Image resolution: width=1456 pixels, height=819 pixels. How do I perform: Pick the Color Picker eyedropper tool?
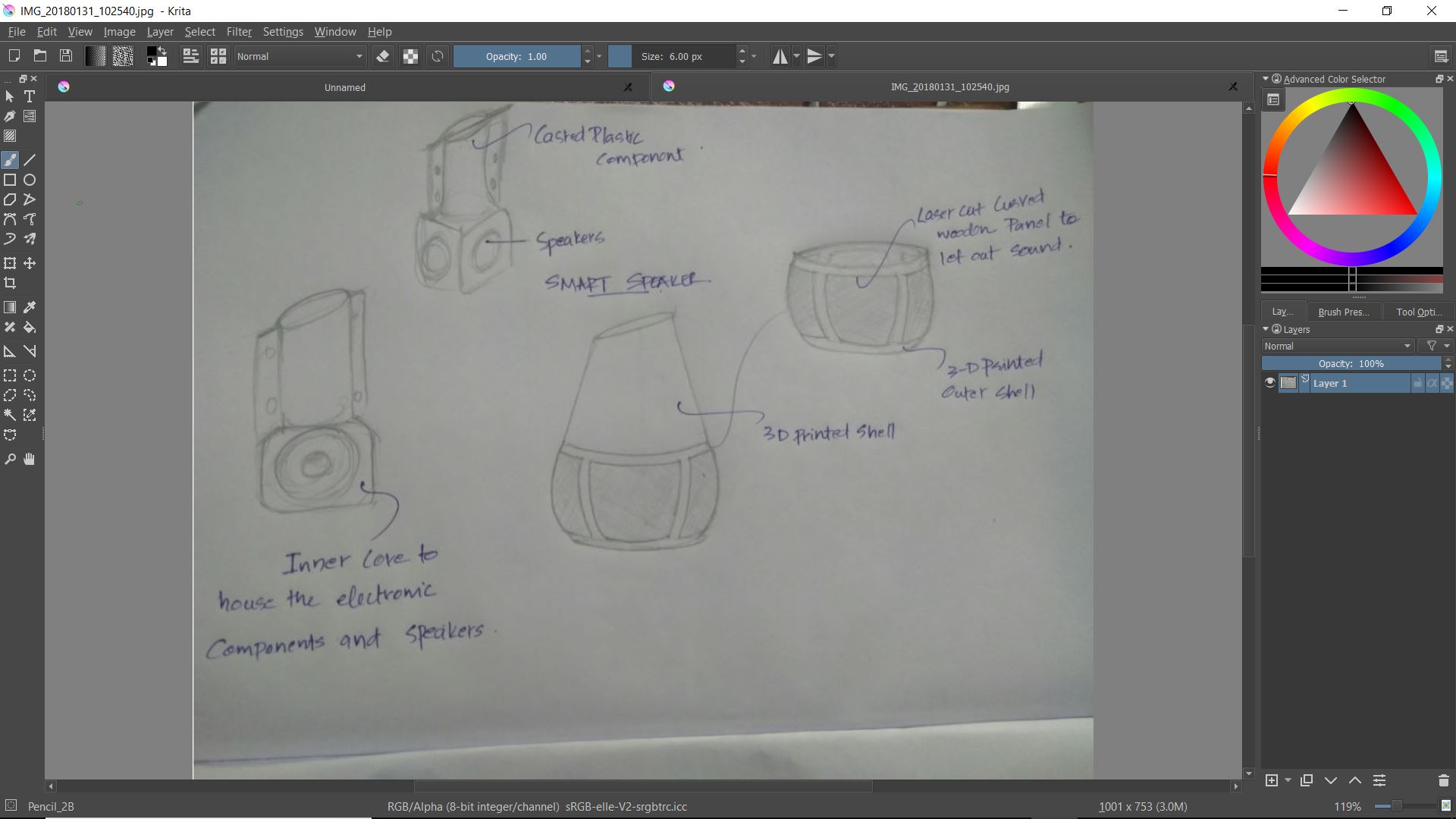[x=30, y=307]
